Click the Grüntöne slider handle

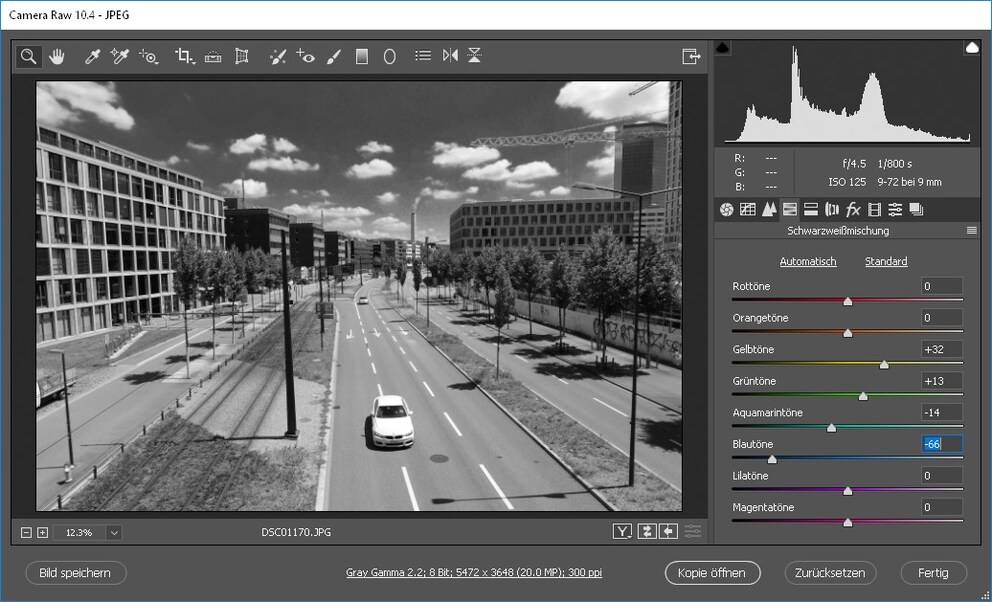pyautogui.click(x=863, y=396)
